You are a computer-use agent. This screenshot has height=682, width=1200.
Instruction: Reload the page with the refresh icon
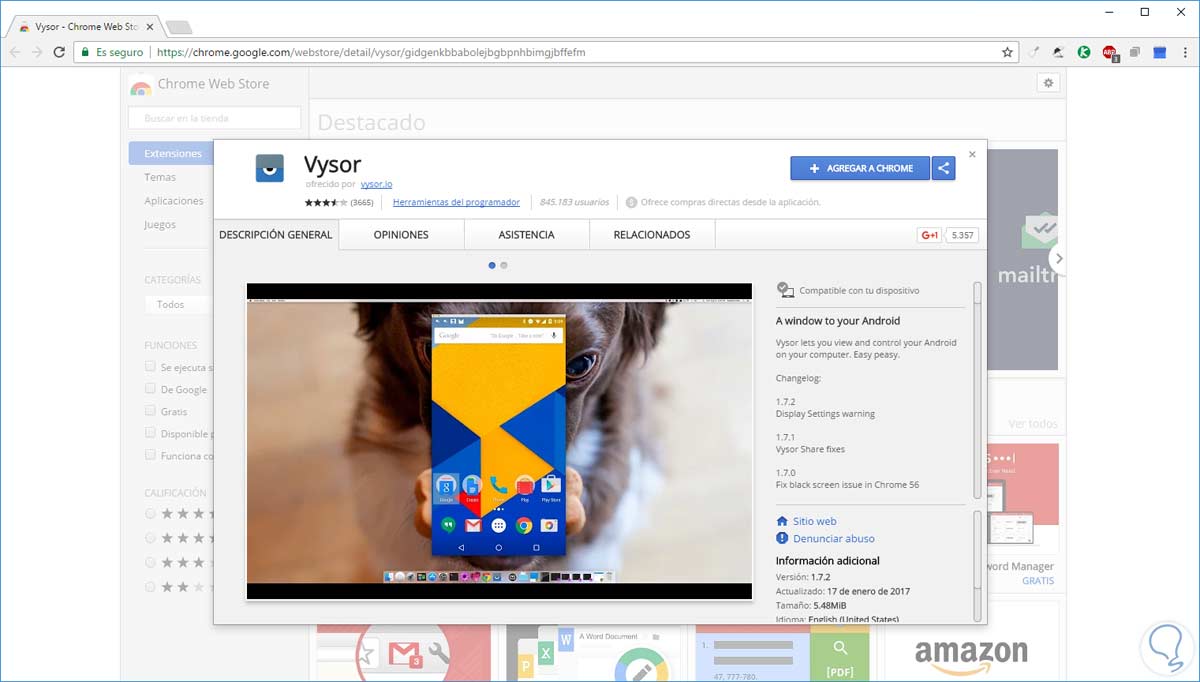(x=59, y=52)
